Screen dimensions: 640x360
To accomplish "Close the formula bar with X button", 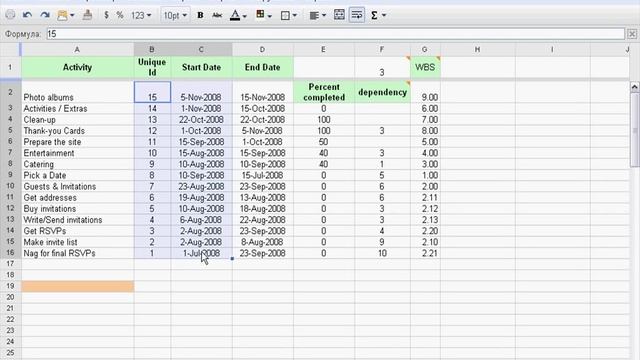I will click(x=632, y=34).
